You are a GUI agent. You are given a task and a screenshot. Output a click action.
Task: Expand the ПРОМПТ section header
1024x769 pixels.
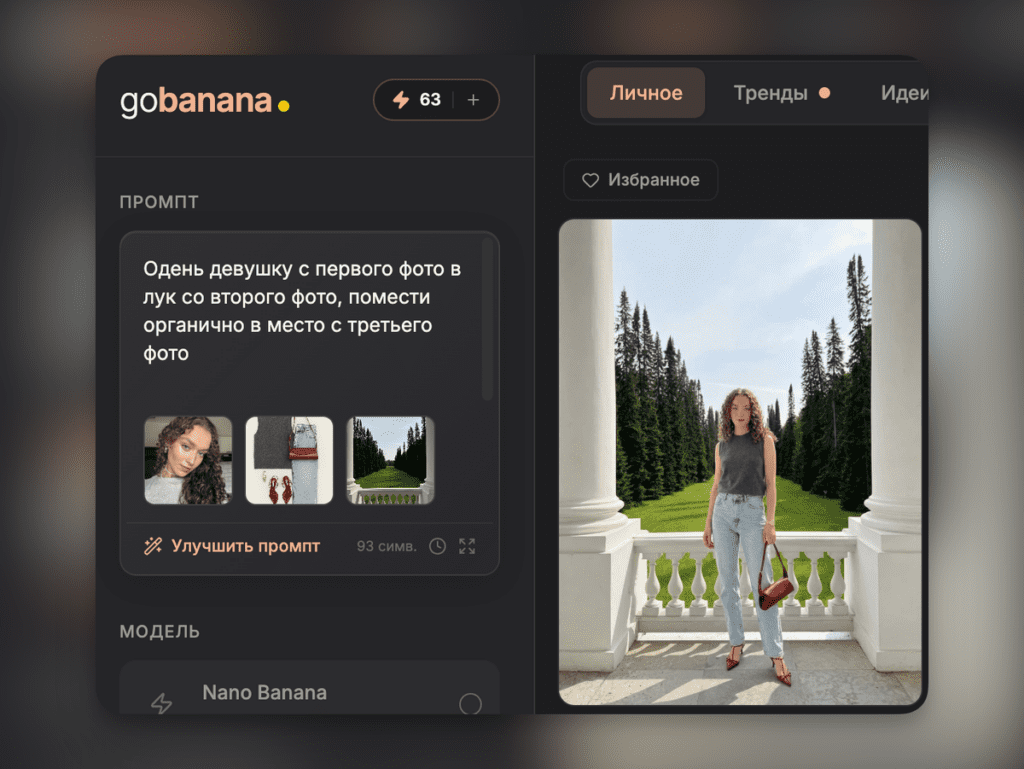point(160,201)
